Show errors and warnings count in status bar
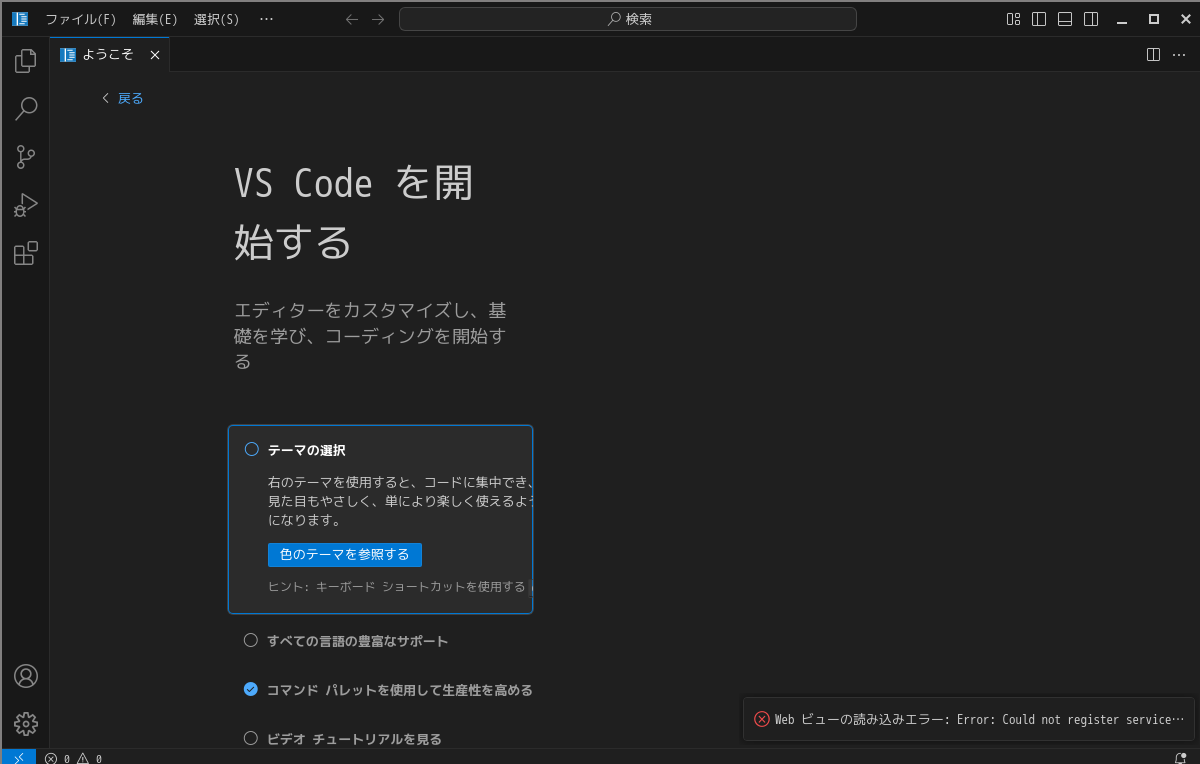The height and width of the screenshot is (764, 1200). click(73, 758)
